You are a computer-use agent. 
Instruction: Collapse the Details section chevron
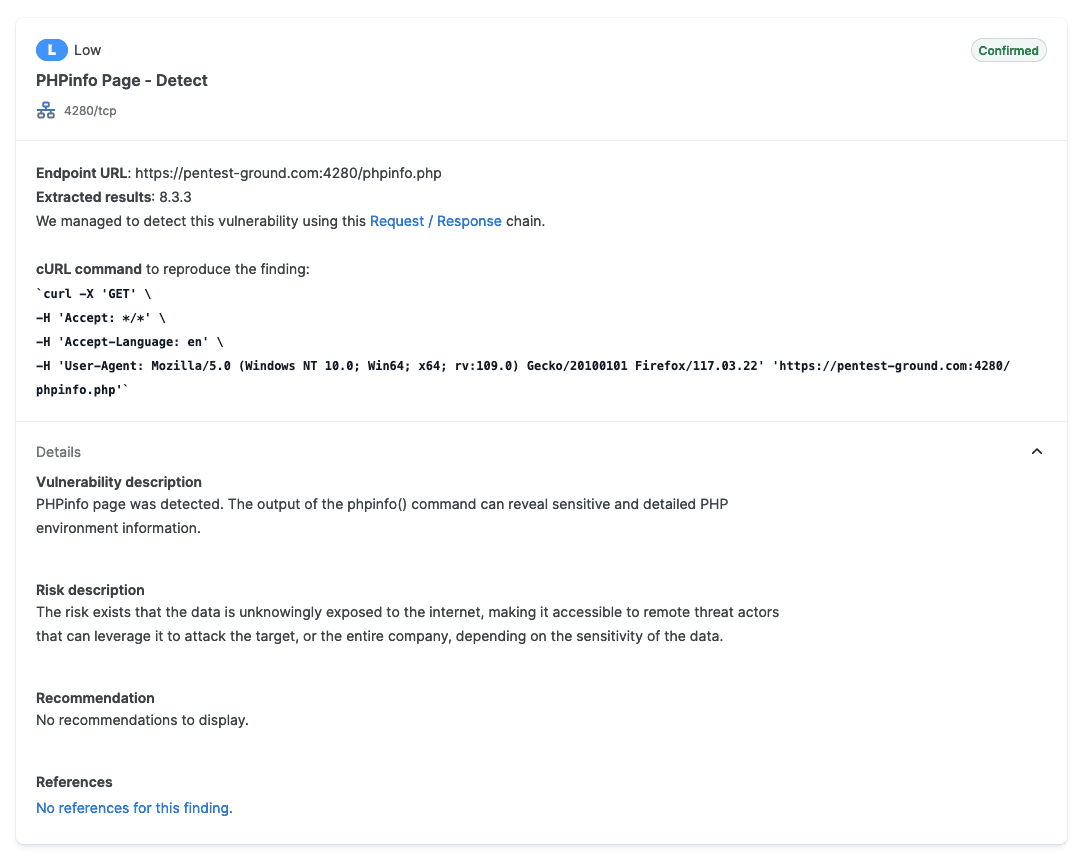point(1037,452)
